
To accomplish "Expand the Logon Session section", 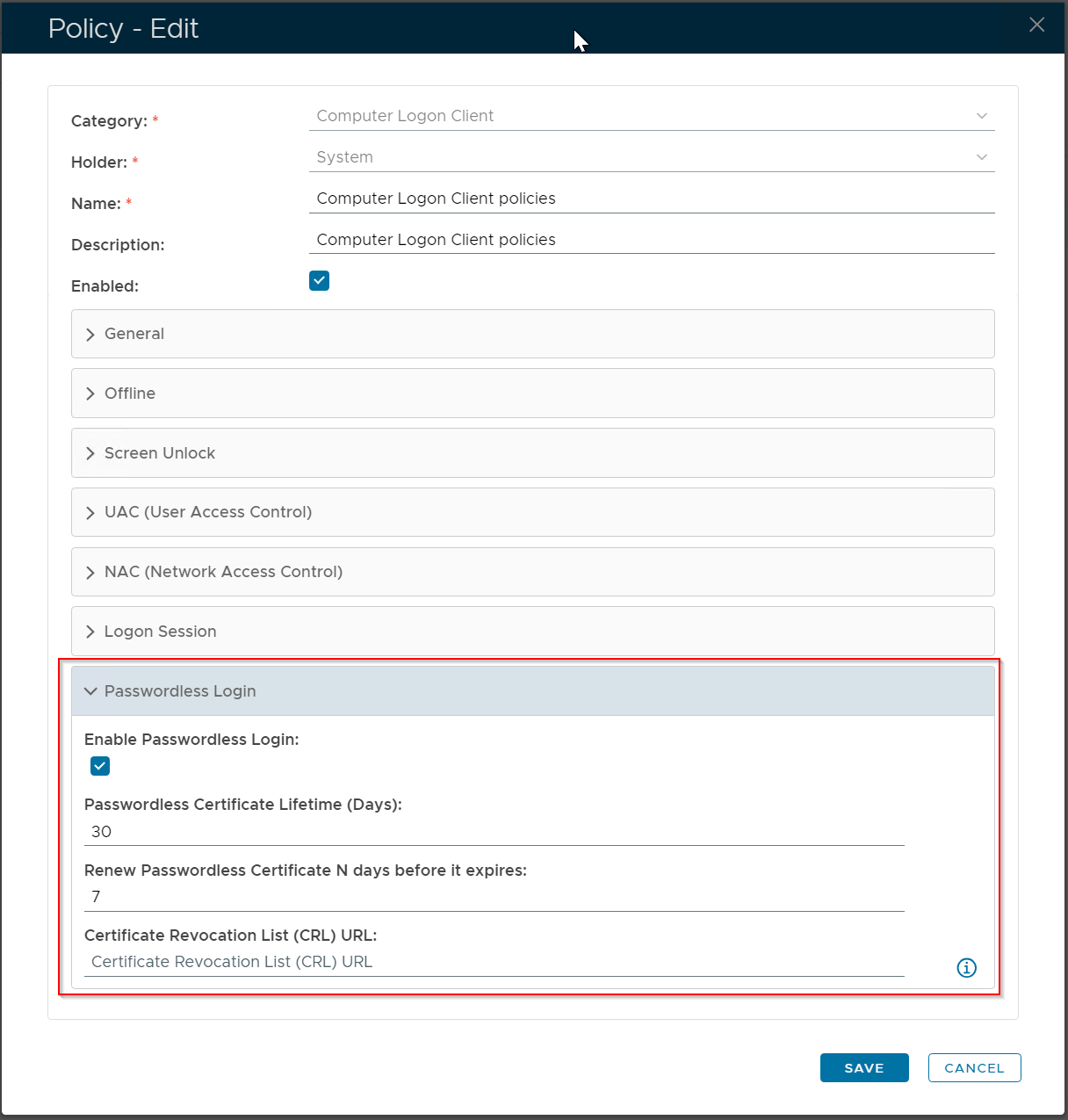I will 532,632.
